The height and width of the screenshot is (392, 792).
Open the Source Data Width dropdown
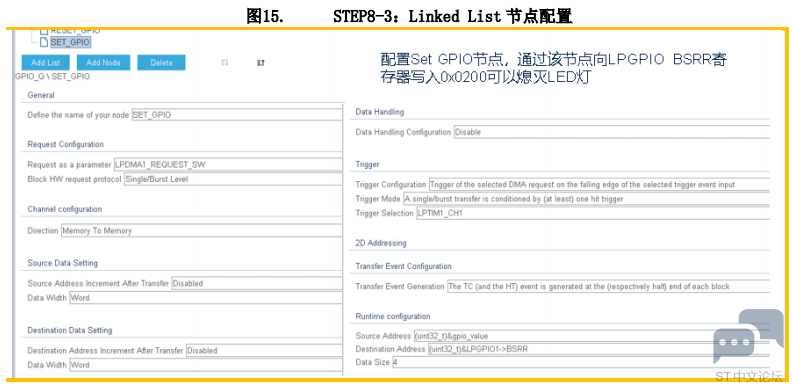(x=206, y=298)
